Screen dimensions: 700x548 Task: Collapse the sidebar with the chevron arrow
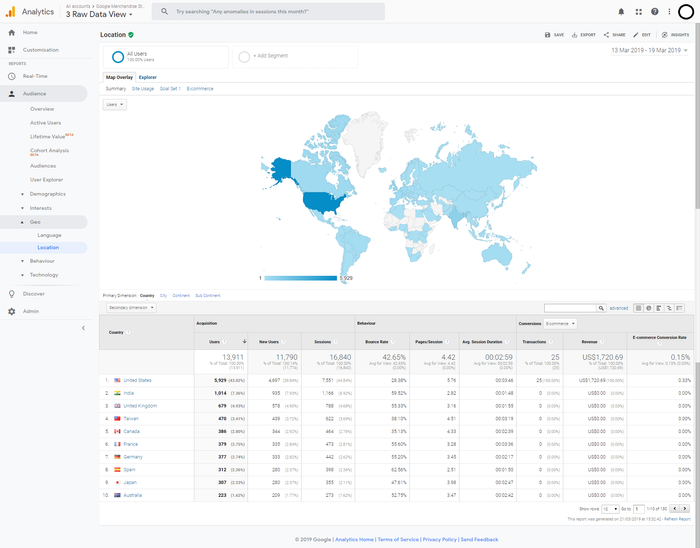83,328
